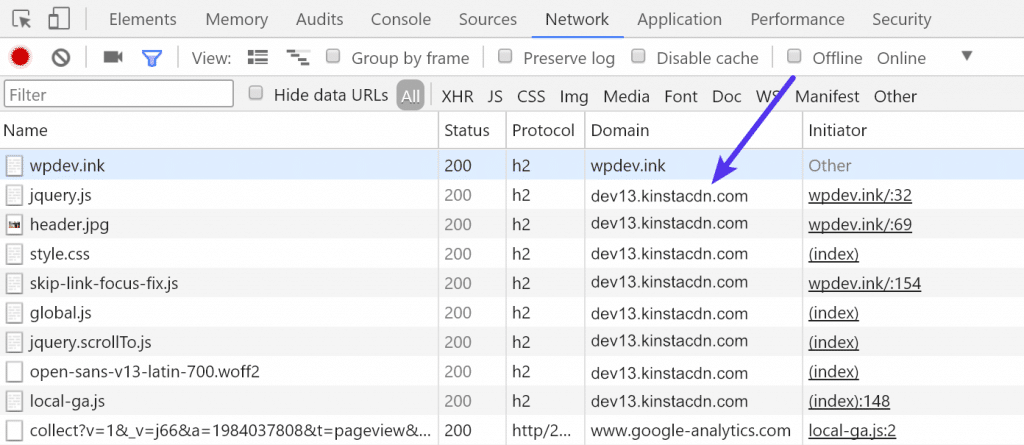
Task: Filter requests by Other type
Action: tap(895, 97)
